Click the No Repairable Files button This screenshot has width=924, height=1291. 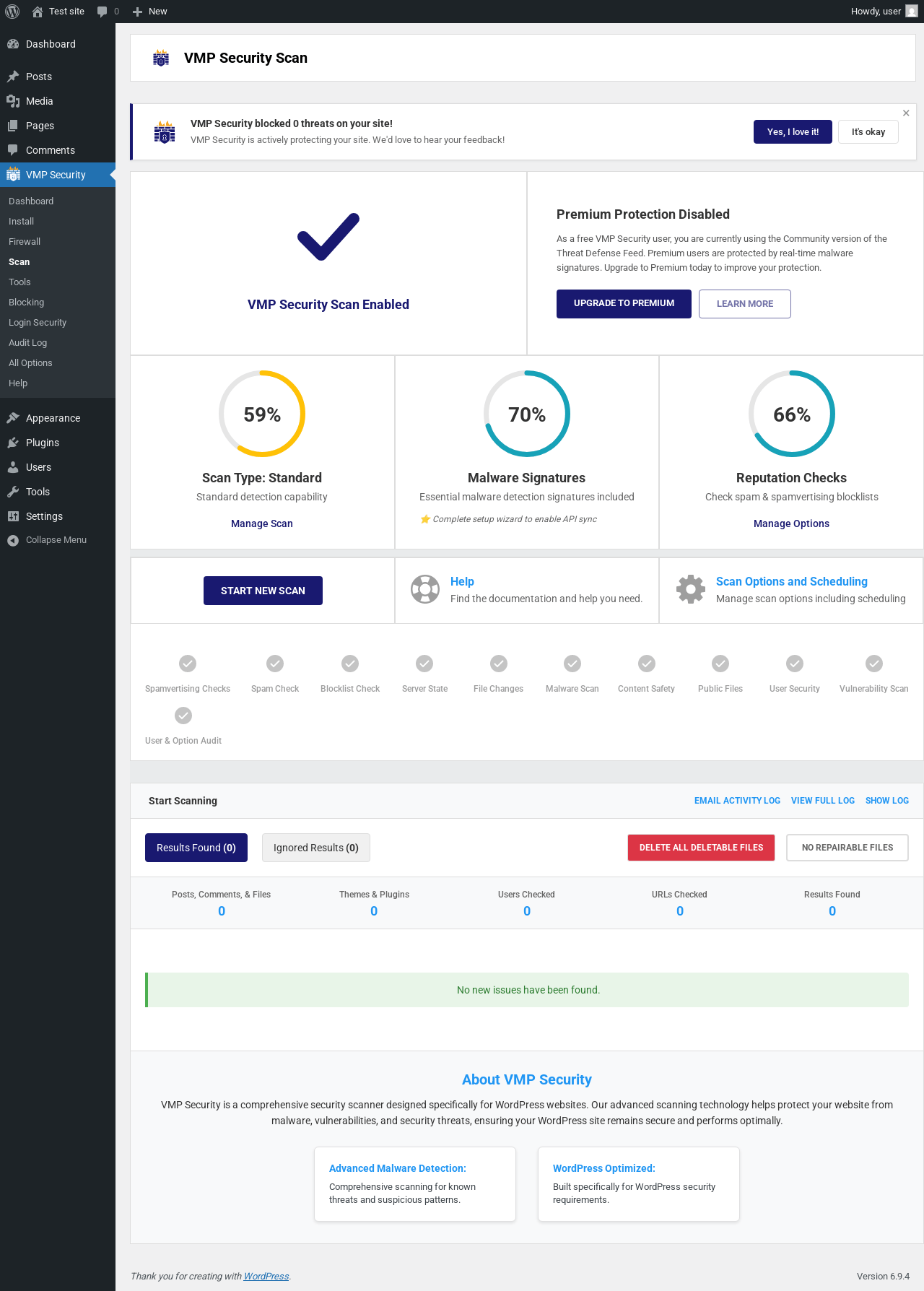[x=847, y=848]
